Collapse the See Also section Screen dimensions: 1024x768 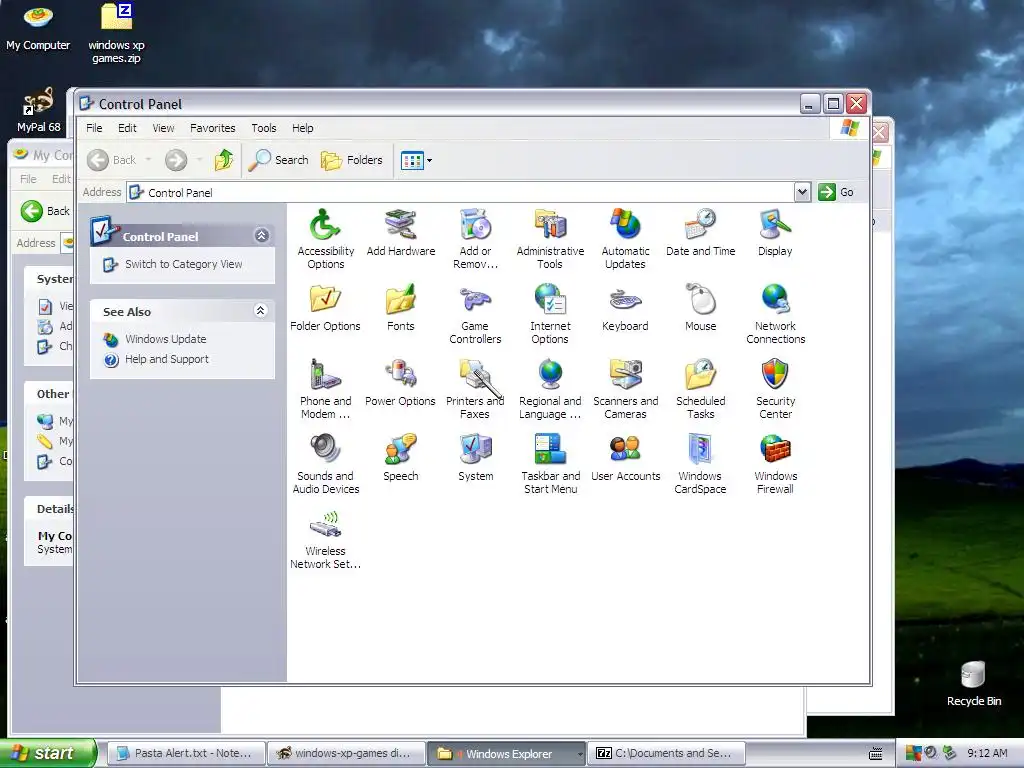tap(261, 311)
